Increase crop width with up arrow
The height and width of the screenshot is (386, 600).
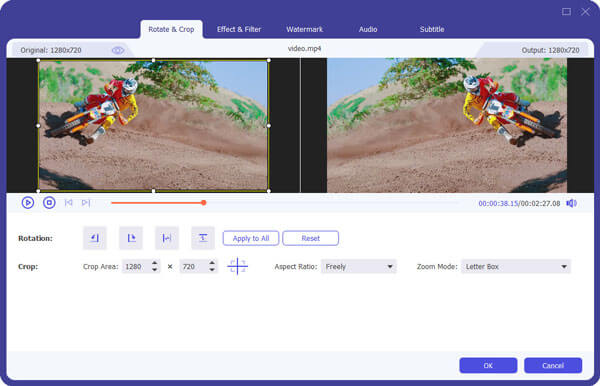coord(155,263)
